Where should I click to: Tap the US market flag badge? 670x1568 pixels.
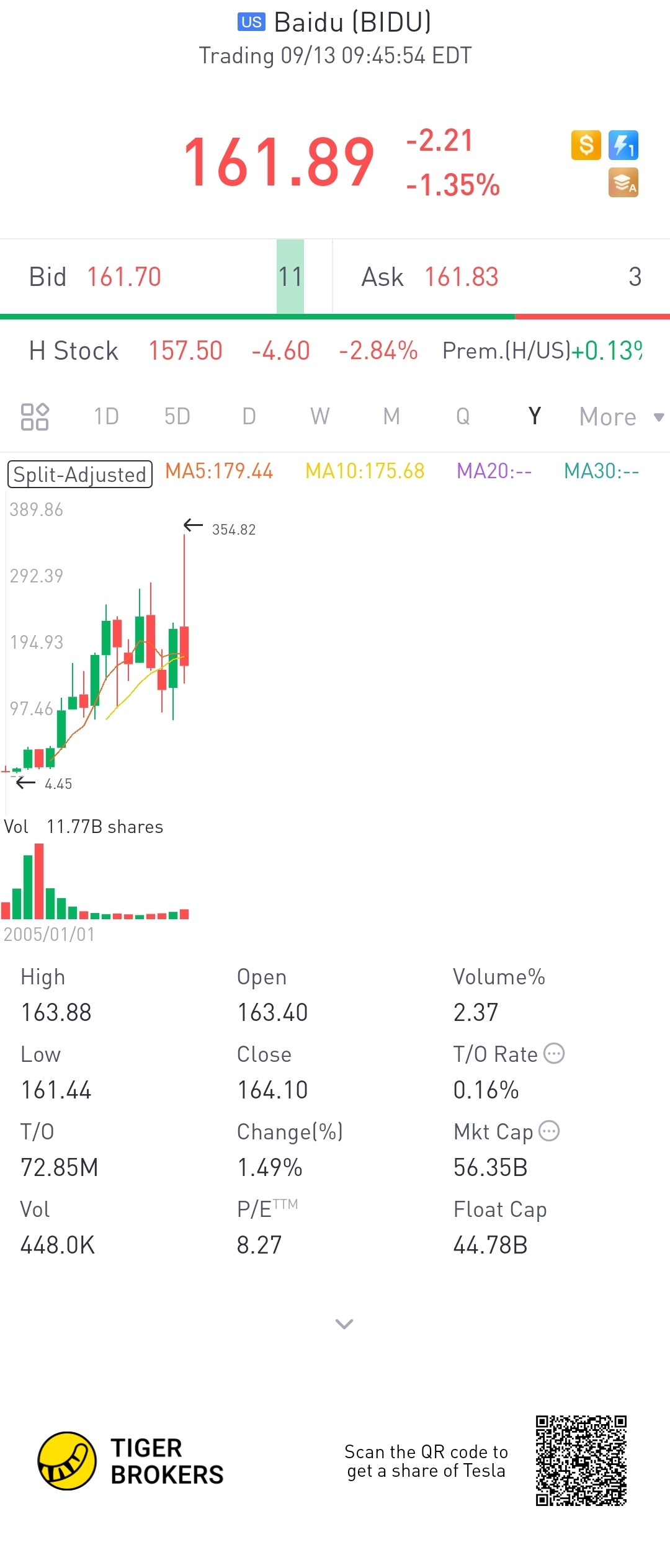251,22
